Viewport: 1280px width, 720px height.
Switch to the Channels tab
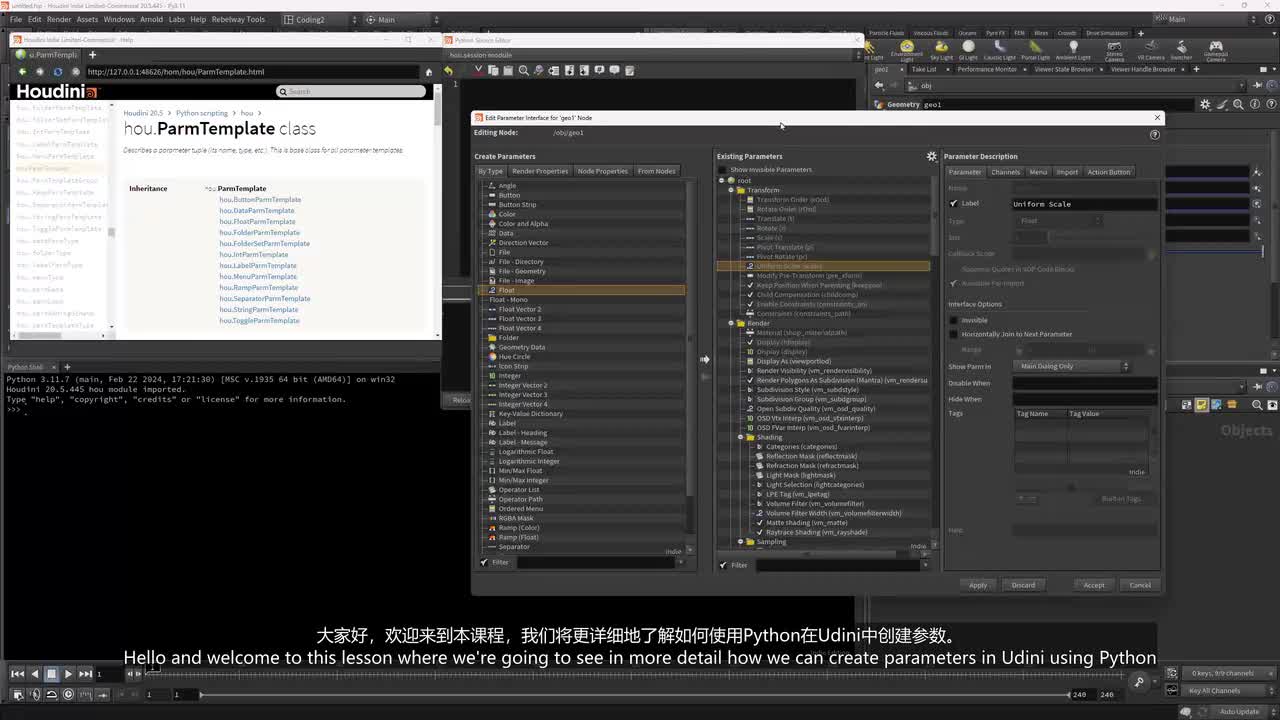pyautogui.click(x=1005, y=172)
